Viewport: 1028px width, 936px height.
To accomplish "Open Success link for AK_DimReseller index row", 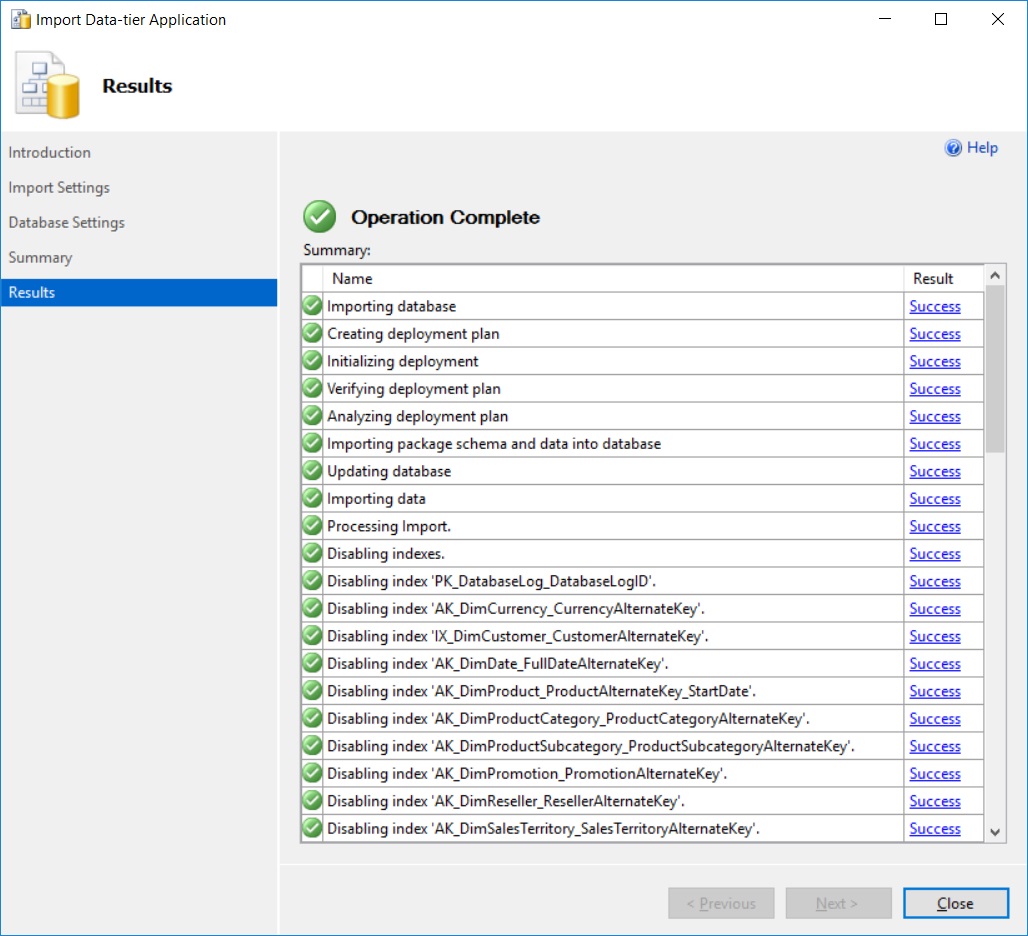I will pos(935,802).
